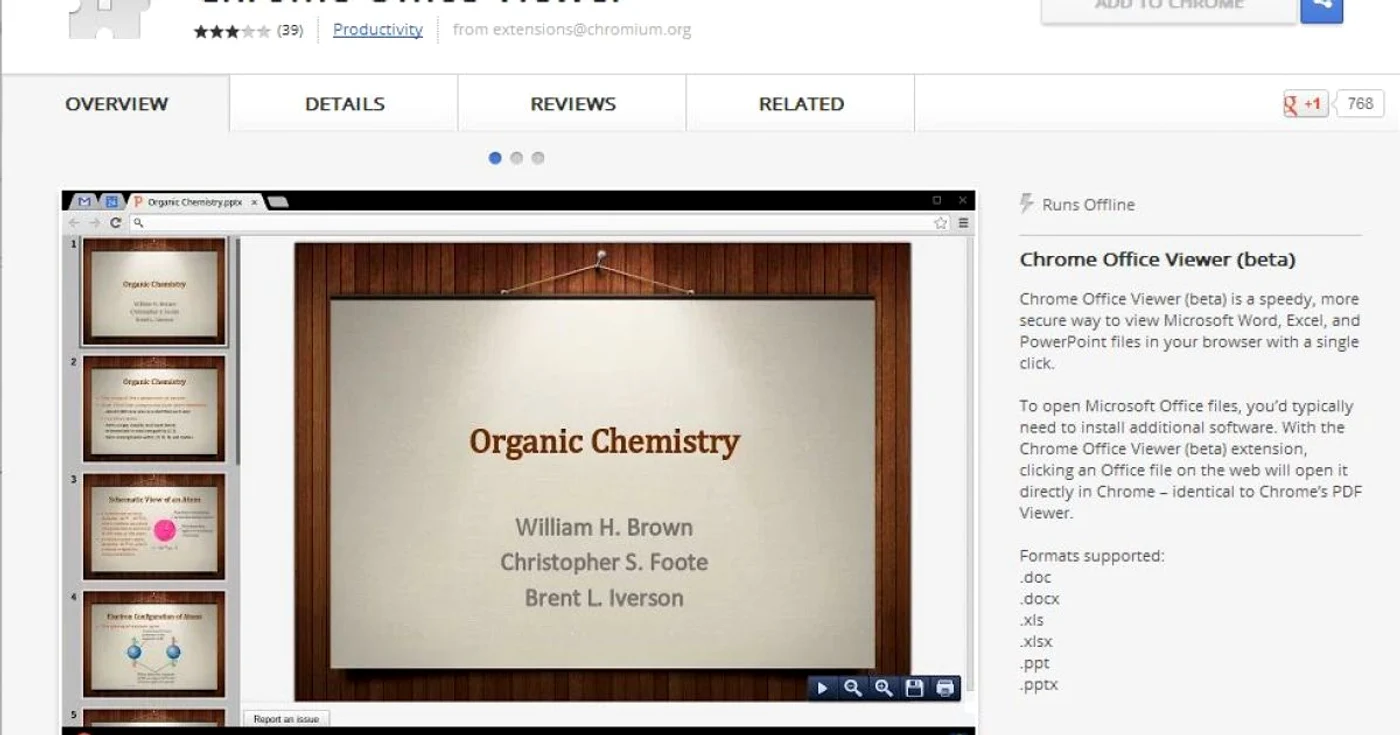
Task: Click the +1 count of 768
Action: coord(1359,104)
